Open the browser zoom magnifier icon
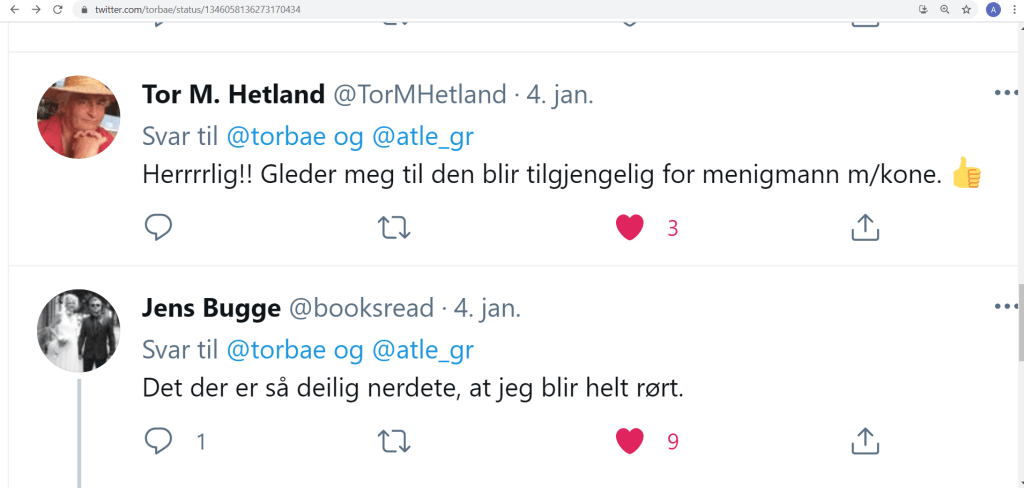Screen dimensions: 1024x488 point(944,9)
